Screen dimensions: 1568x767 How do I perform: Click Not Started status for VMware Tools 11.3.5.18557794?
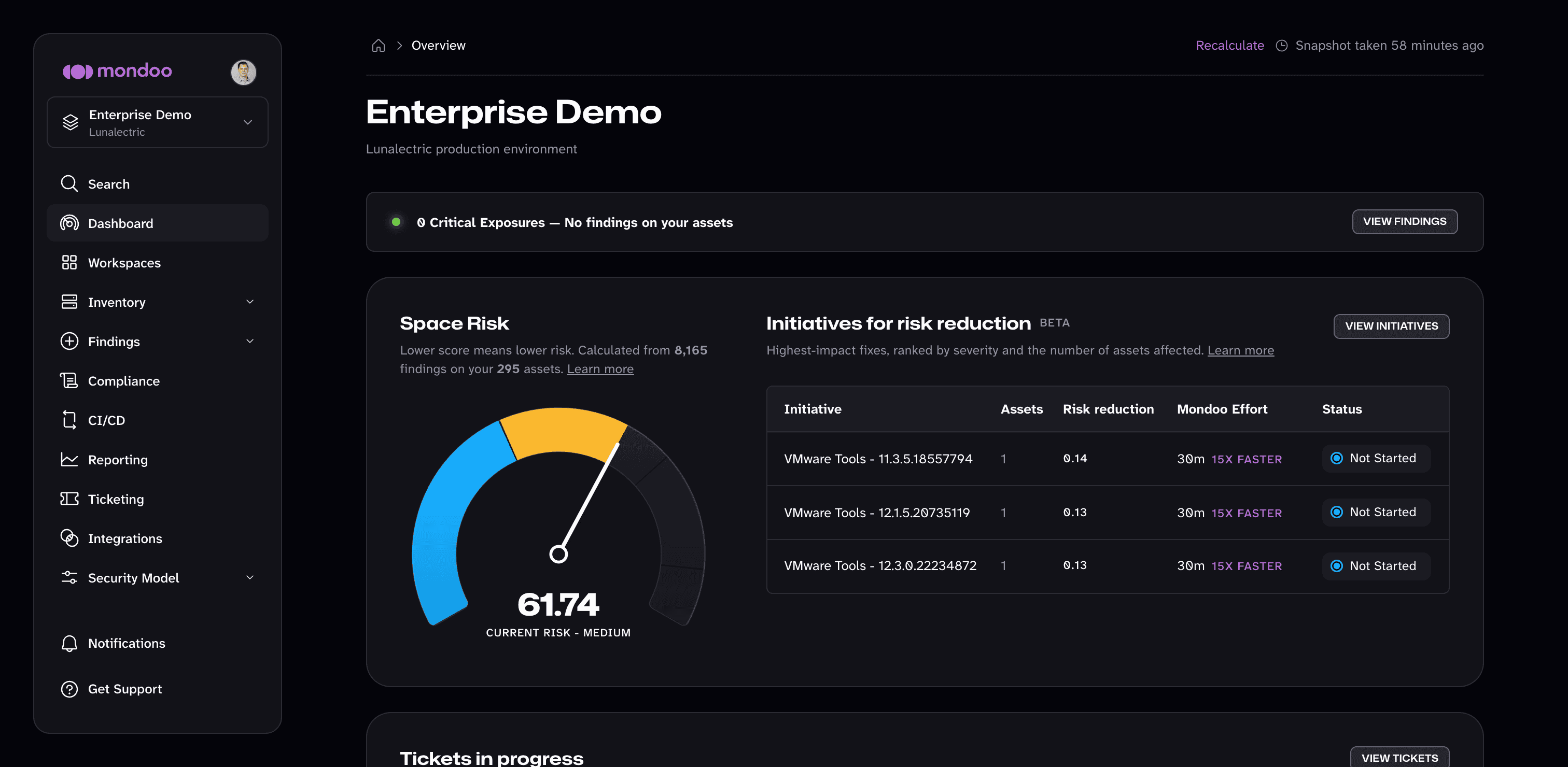[x=1376, y=458]
